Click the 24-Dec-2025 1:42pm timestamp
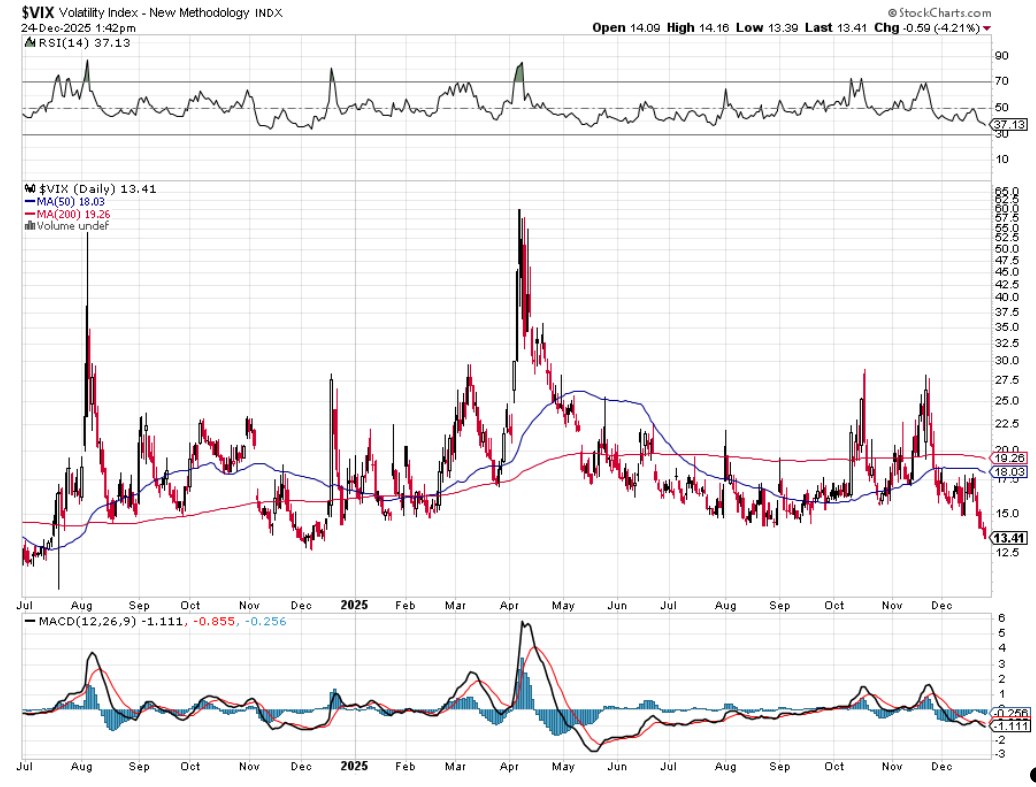This screenshot has width=1036, height=787. tap(79, 28)
